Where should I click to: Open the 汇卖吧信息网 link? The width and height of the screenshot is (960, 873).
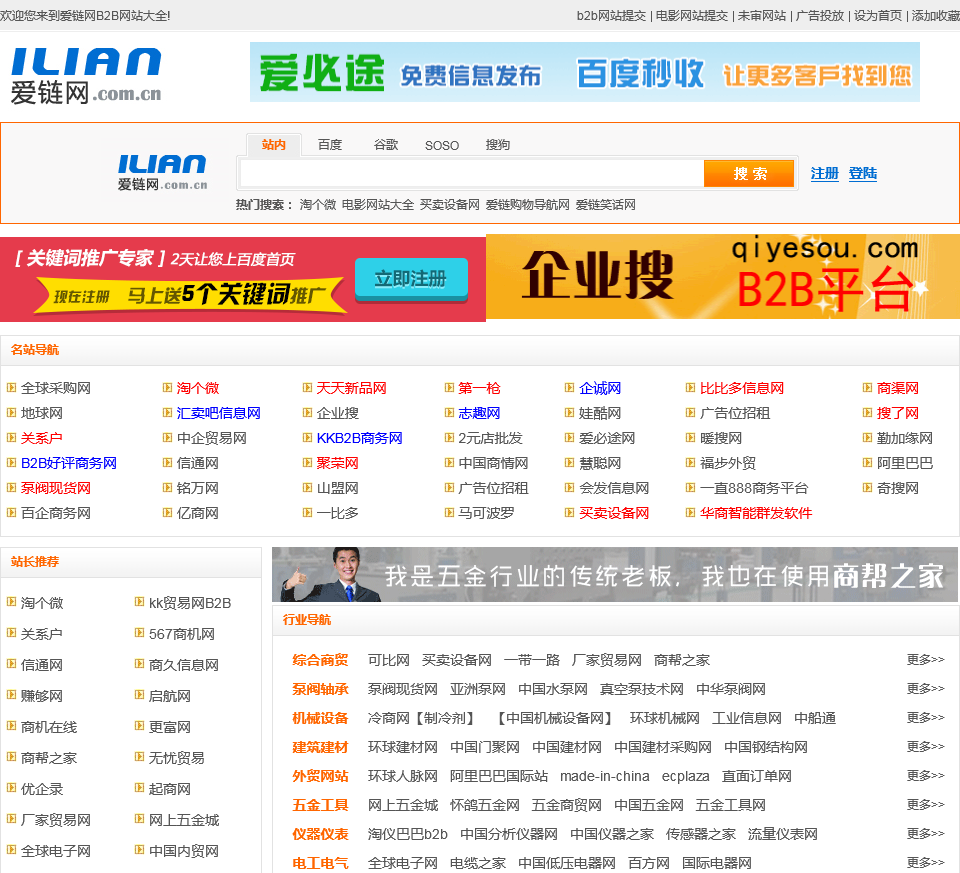pos(219,413)
